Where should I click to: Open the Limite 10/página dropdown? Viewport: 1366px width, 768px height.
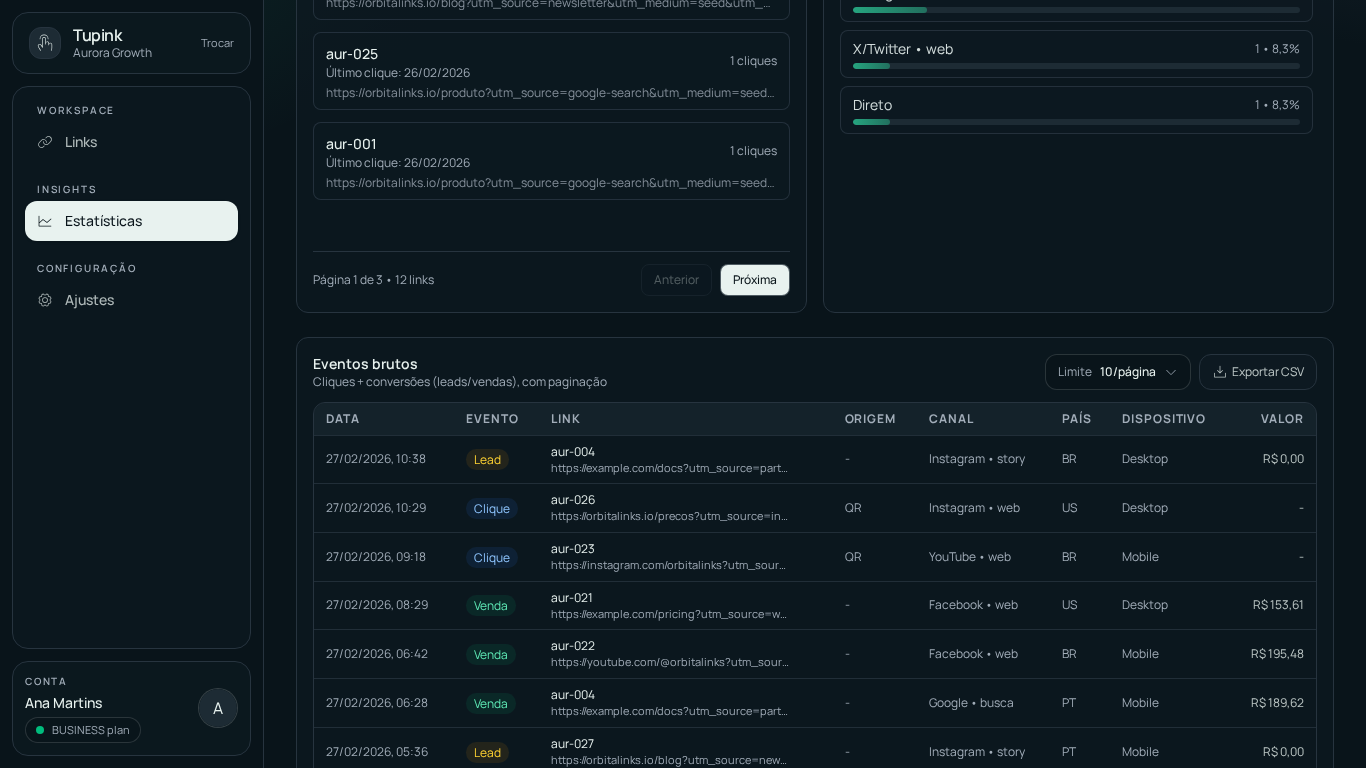coord(1117,372)
